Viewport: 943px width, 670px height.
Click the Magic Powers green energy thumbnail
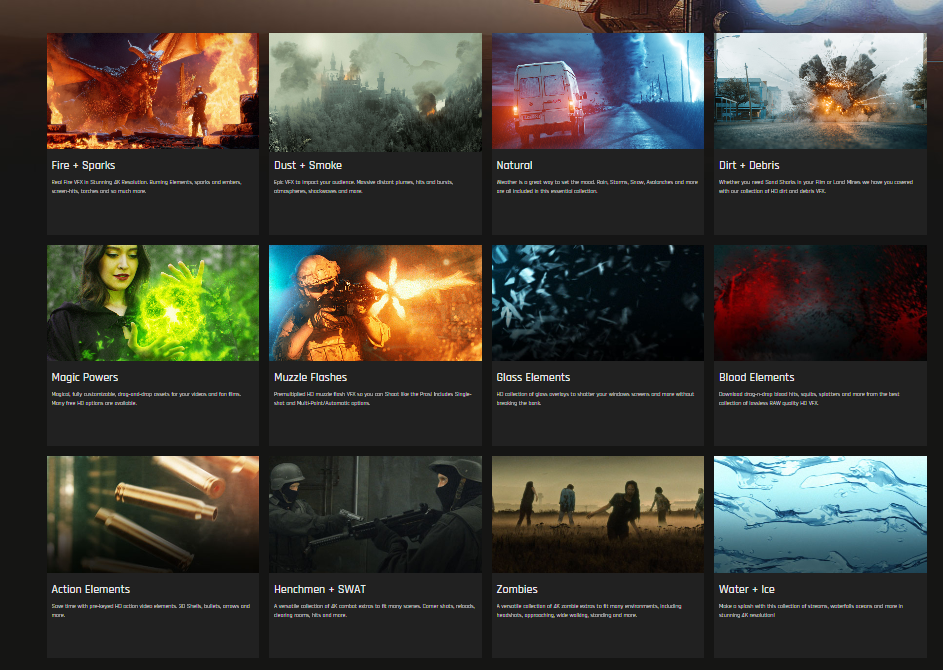click(x=152, y=303)
